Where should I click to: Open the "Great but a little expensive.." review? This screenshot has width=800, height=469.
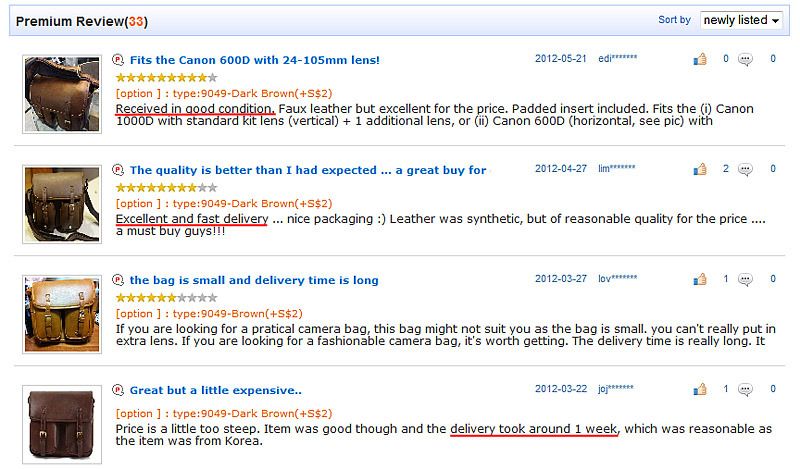[x=216, y=390]
